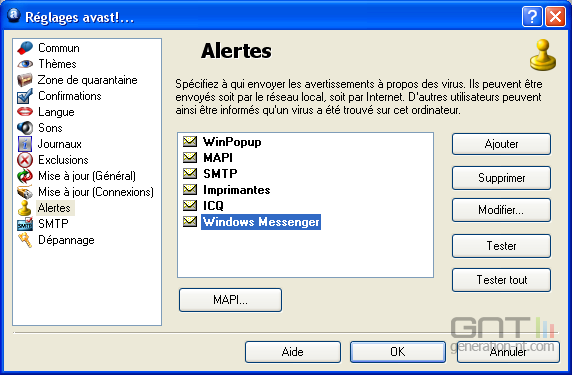This screenshot has width=572, height=375.
Task: Click the Mise à jour (Connexions) icon
Action: pyautogui.click(x=25, y=192)
